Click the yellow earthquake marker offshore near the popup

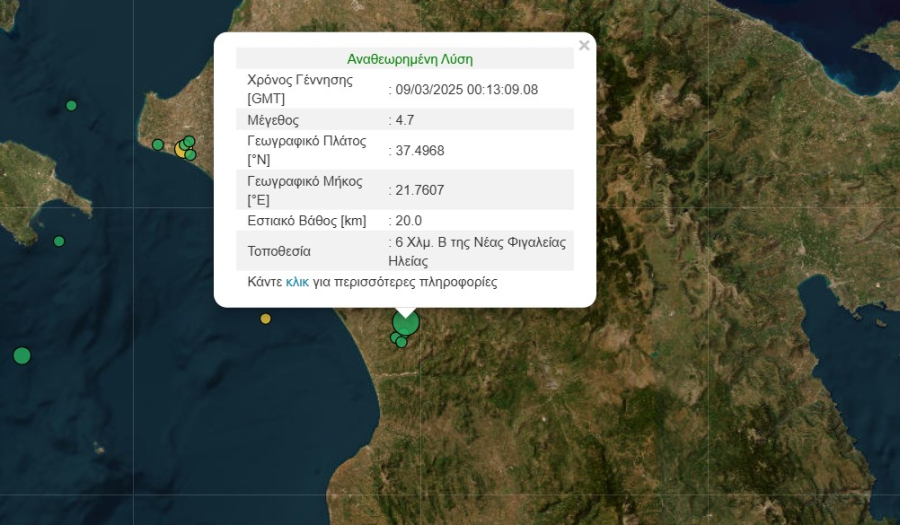[265, 318]
